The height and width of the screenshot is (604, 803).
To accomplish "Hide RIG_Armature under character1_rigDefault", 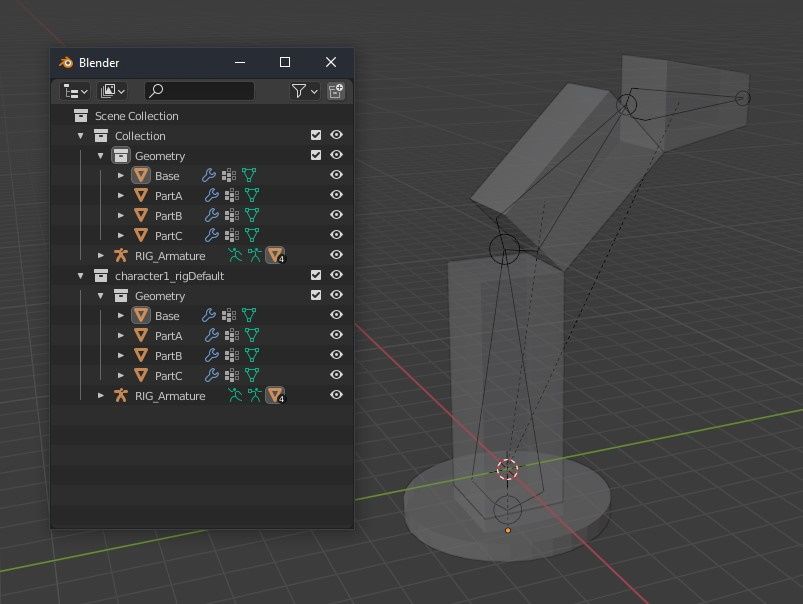I will 336,394.
